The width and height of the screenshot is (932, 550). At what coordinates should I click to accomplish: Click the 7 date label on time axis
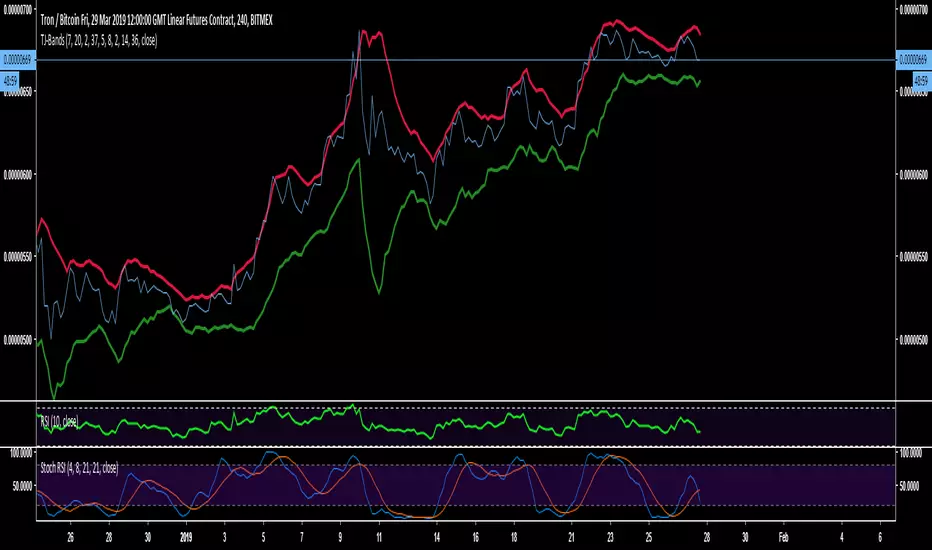[x=301, y=537]
